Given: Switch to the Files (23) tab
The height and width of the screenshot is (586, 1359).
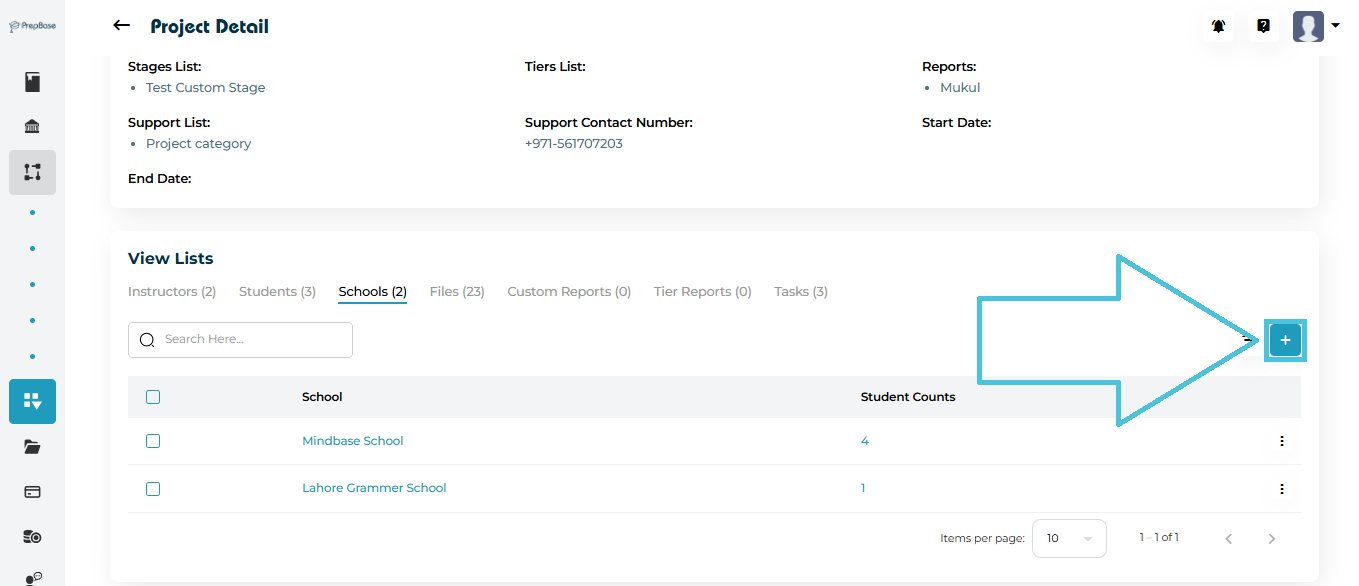Looking at the screenshot, I should pyautogui.click(x=456, y=292).
